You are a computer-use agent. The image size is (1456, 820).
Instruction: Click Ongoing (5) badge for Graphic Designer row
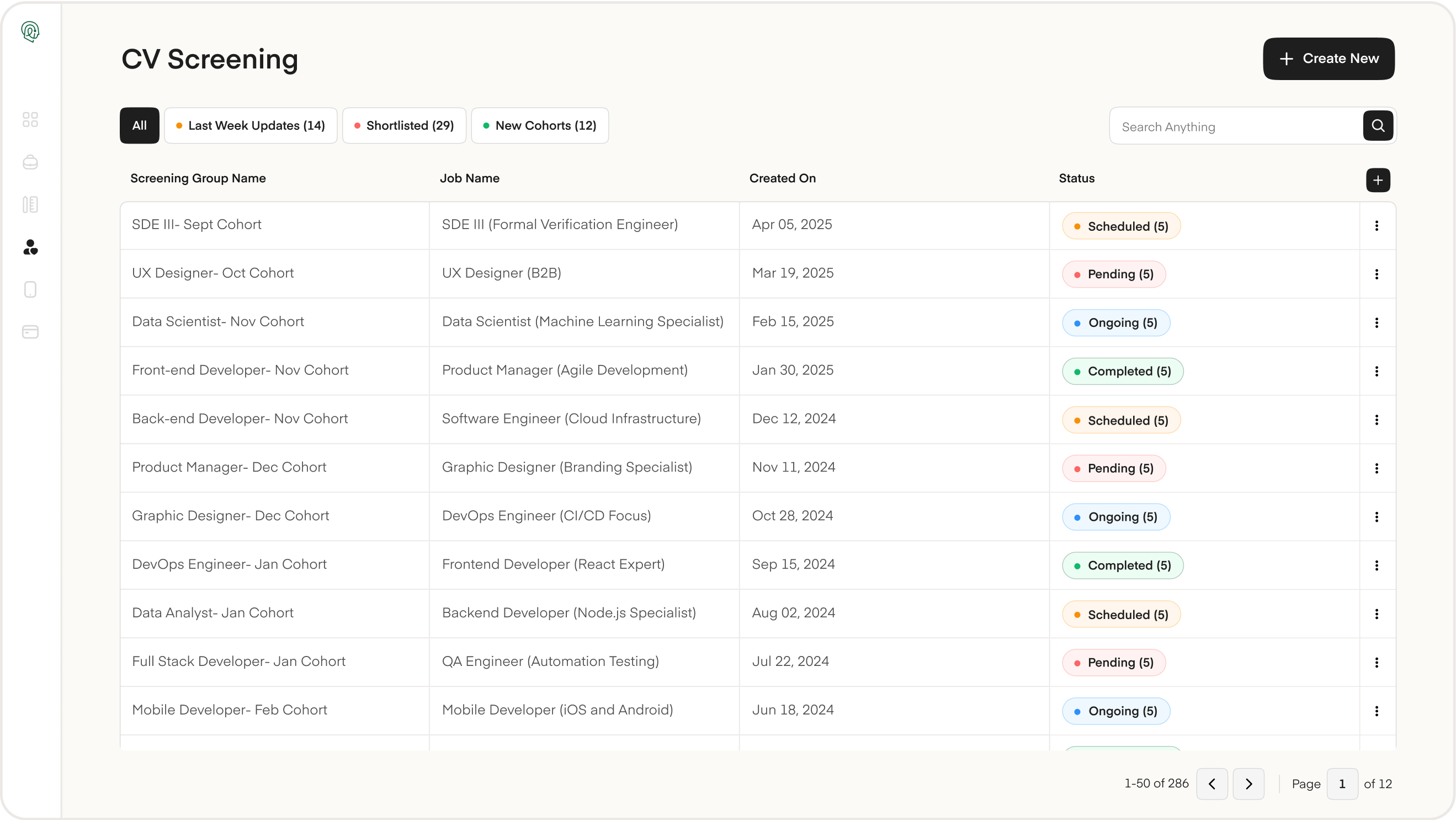coord(1117,517)
